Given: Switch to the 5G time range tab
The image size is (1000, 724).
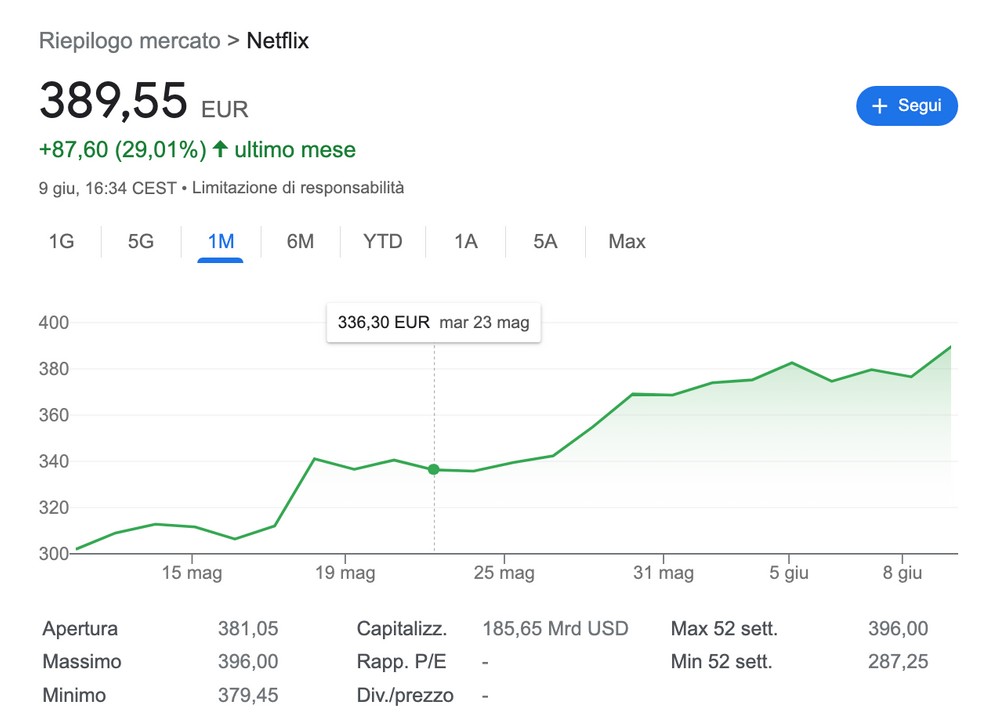Looking at the screenshot, I should click(x=141, y=241).
